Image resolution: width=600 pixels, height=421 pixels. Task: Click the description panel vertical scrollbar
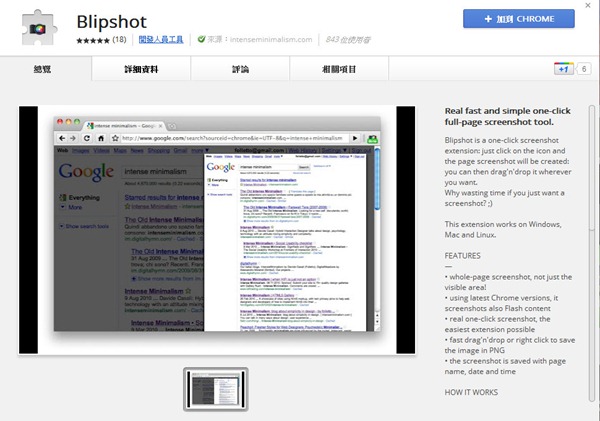tap(592, 253)
